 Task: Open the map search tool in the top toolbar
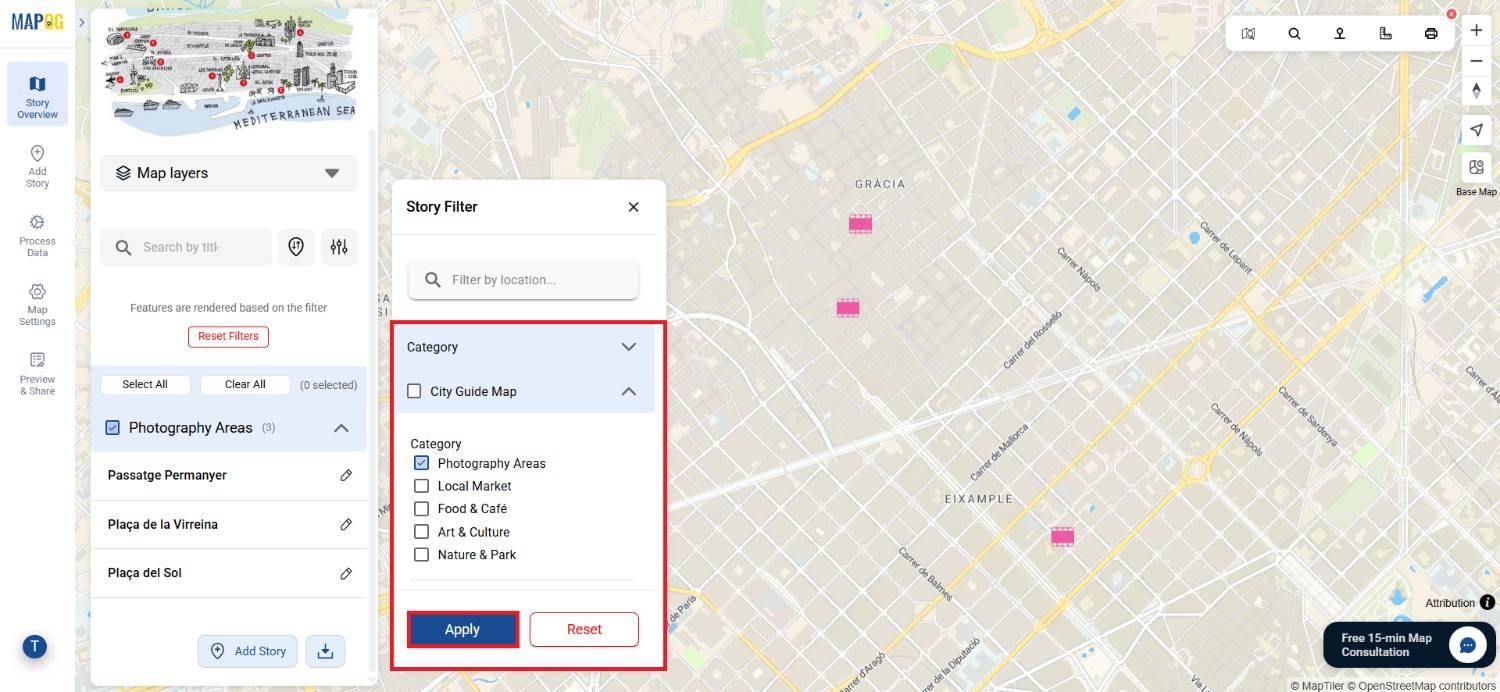(x=1294, y=33)
